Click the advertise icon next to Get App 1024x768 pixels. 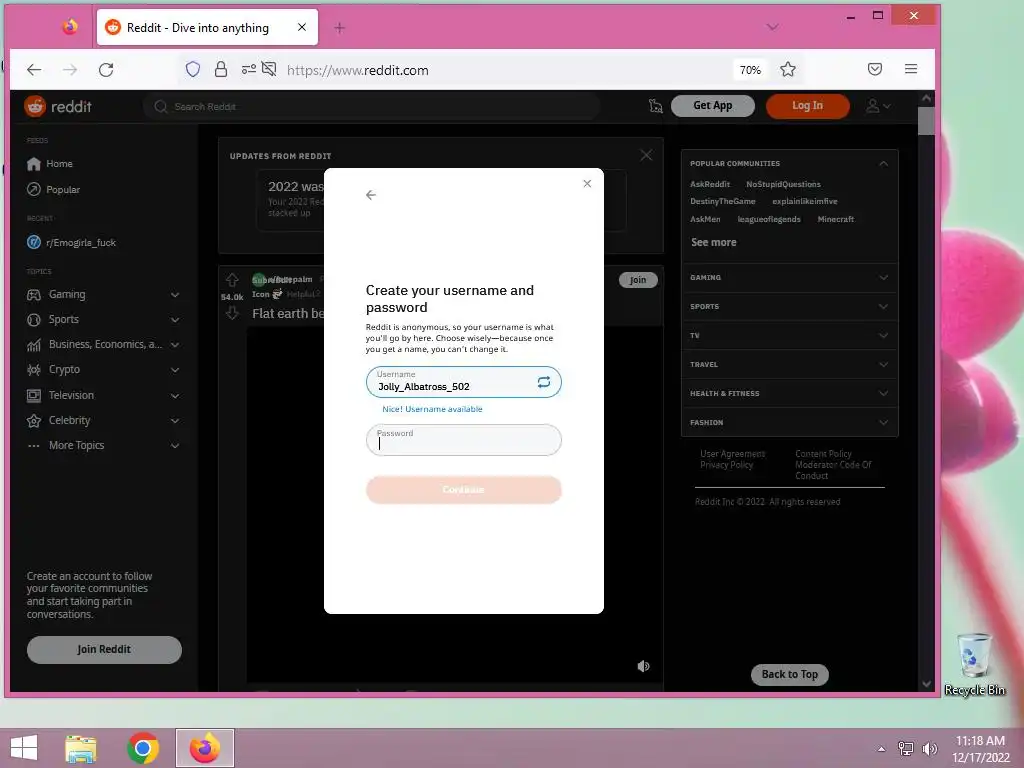pyautogui.click(x=656, y=106)
